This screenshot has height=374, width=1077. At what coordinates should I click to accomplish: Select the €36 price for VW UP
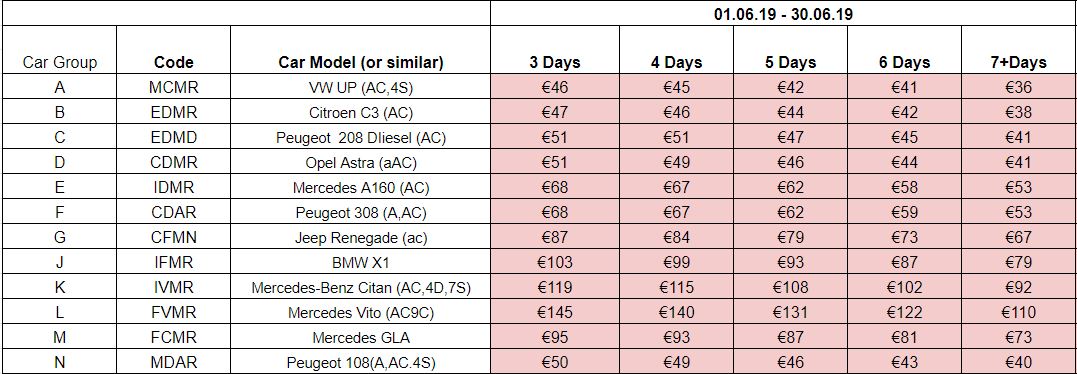tap(1019, 87)
